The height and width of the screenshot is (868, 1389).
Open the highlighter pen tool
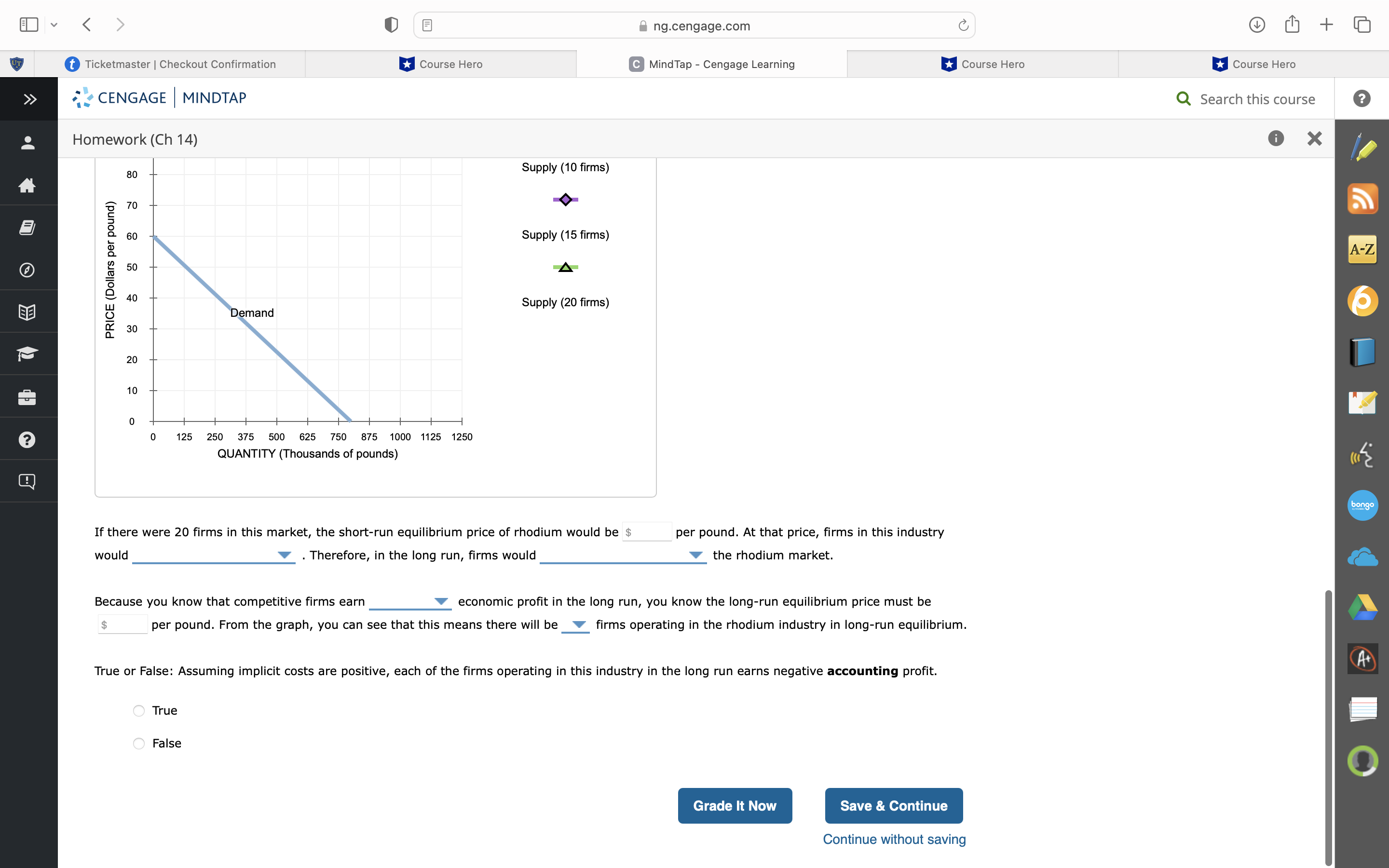click(1365, 148)
